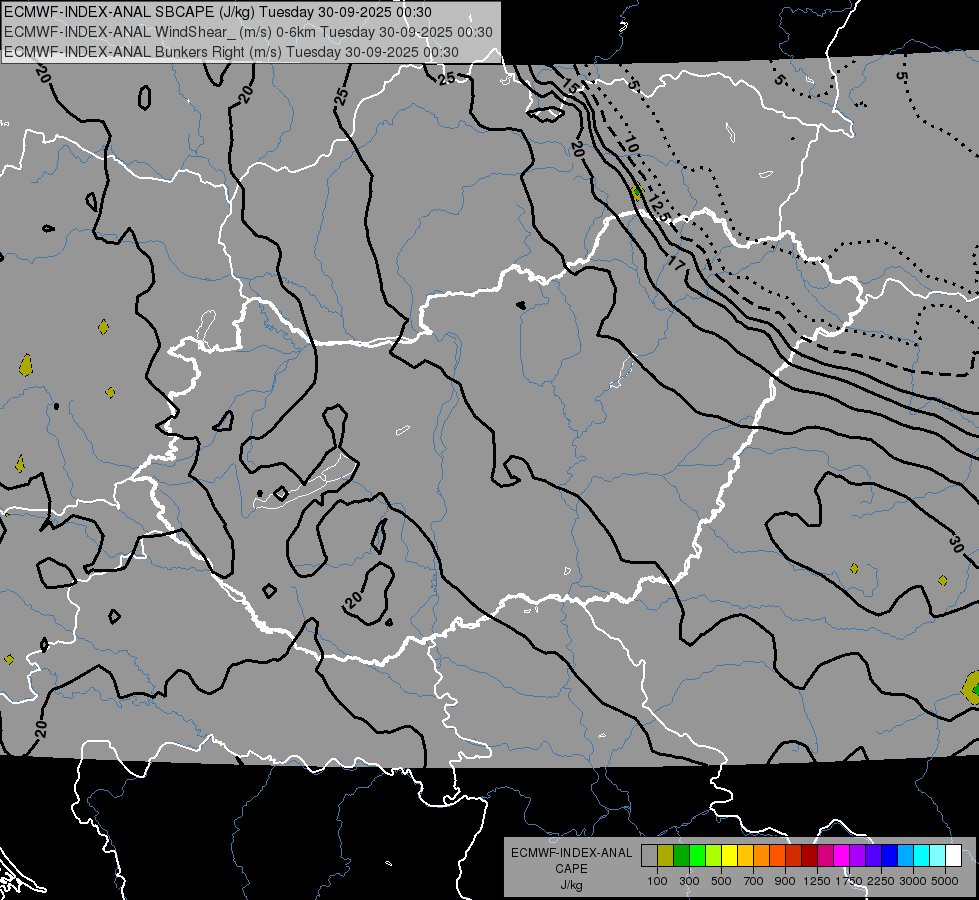Screen dimensions: 979x900
Task: Click the Bunkers Right title line
Action: pos(231,52)
